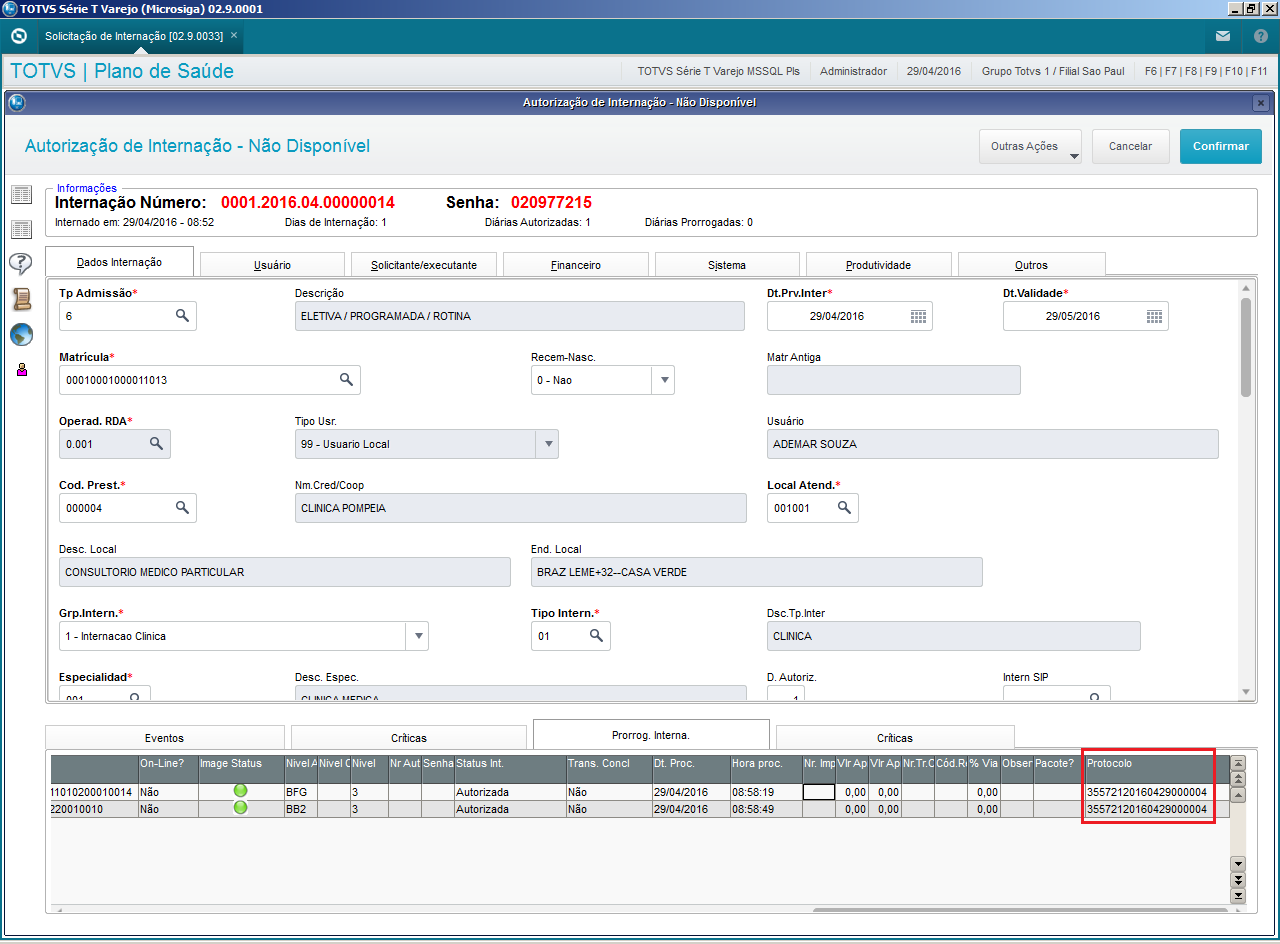The width and height of the screenshot is (1280, 944).
Task: Click Grupo Totvs 1 / Filial Sao Paul
Action: click(1053, 71)
